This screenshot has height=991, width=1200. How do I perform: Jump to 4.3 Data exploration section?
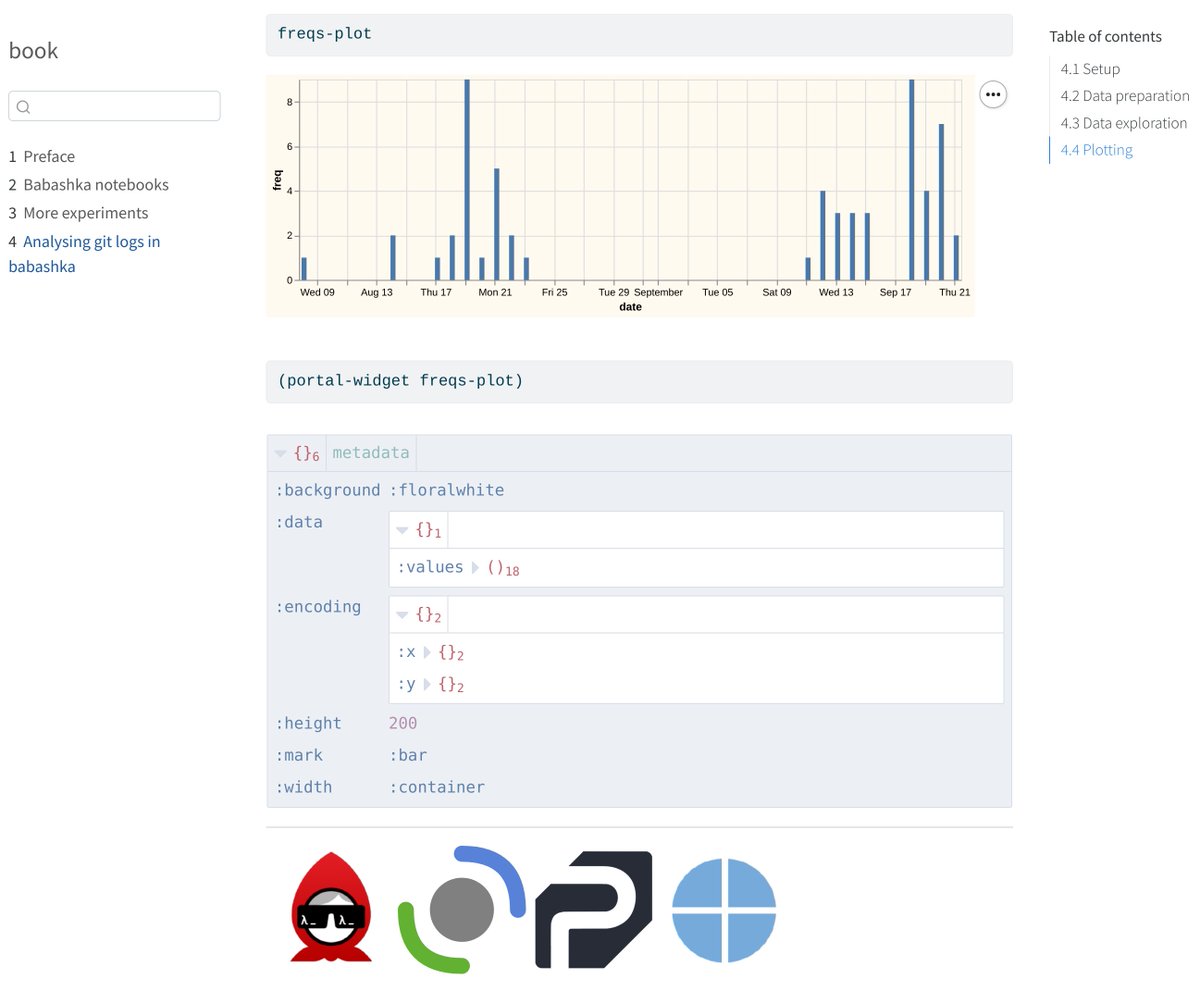tap(1124, 123)
